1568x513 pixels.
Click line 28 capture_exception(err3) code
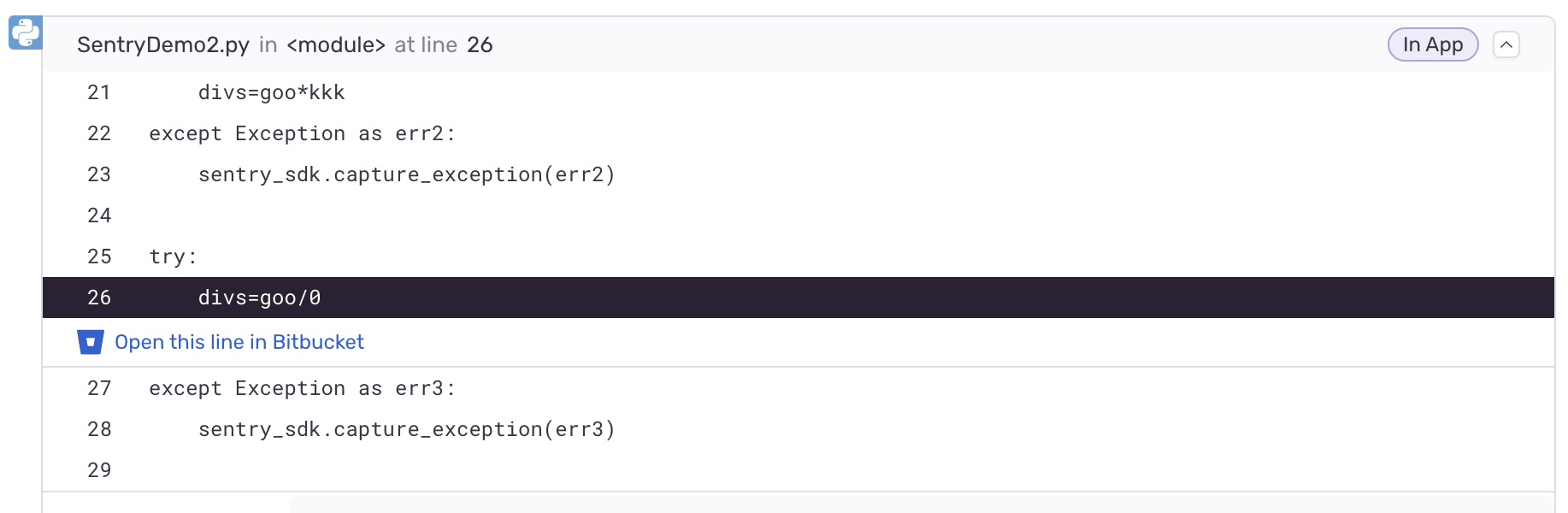pyautogui.click(x=407, y=429)
